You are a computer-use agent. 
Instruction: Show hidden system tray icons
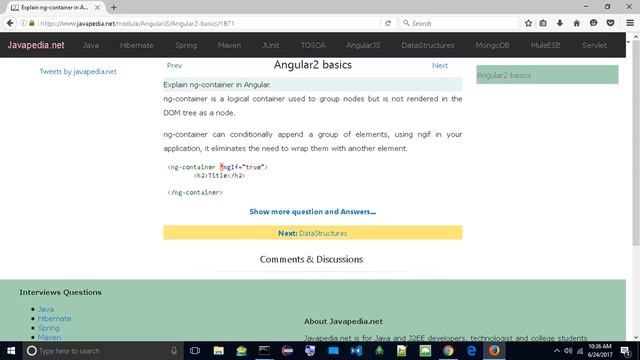click(557, 351)
